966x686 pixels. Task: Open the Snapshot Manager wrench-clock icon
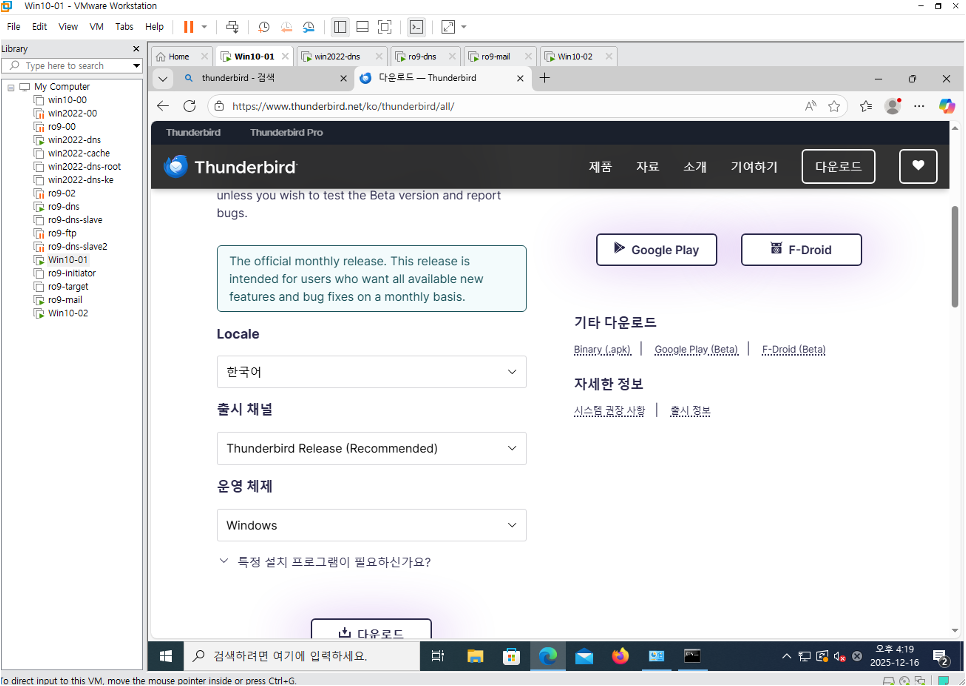[x=308, y=27]
